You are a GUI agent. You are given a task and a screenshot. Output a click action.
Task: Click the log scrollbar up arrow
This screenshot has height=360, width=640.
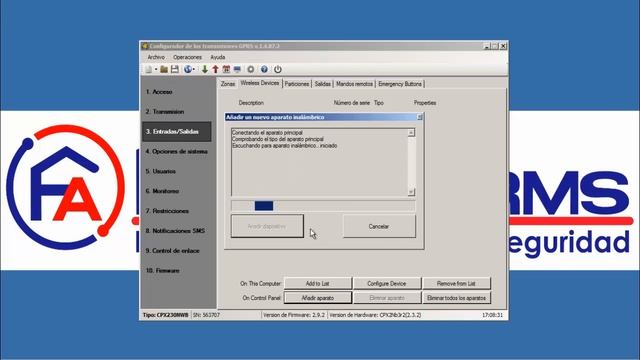pos(411,132)
